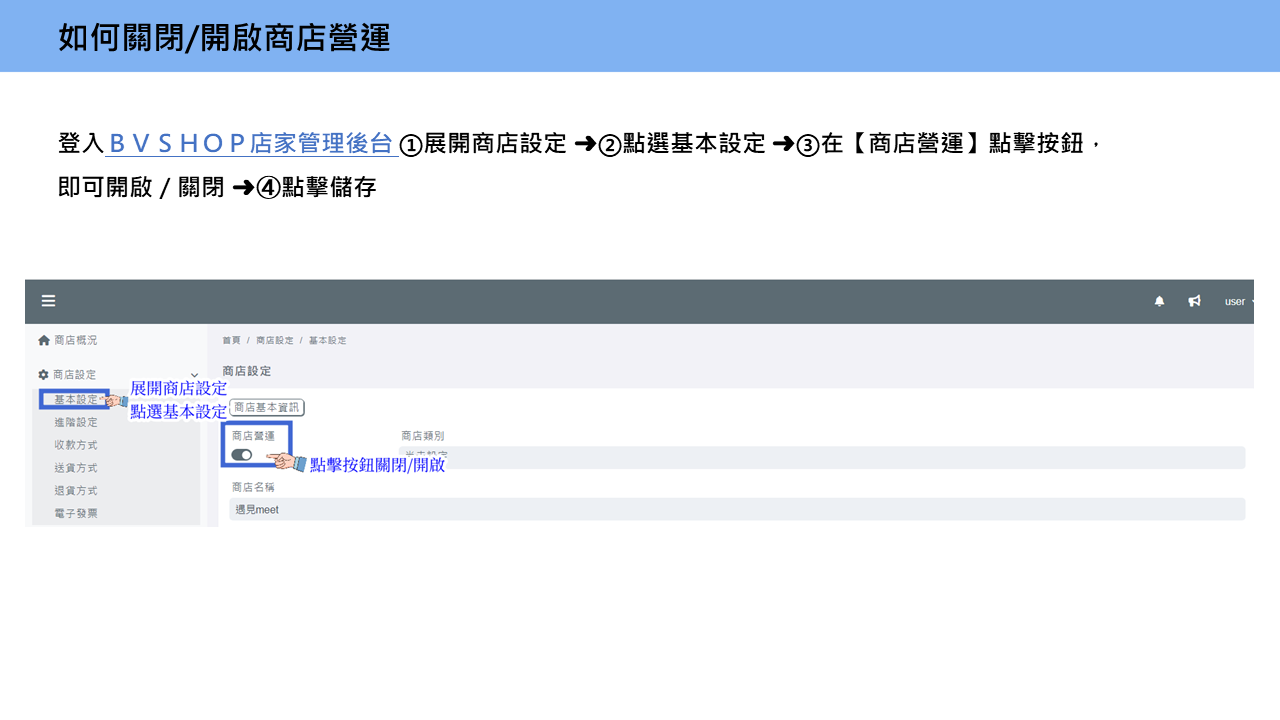
Task: Select 進階設定 in the sidebar
Action: coord(76,422)
